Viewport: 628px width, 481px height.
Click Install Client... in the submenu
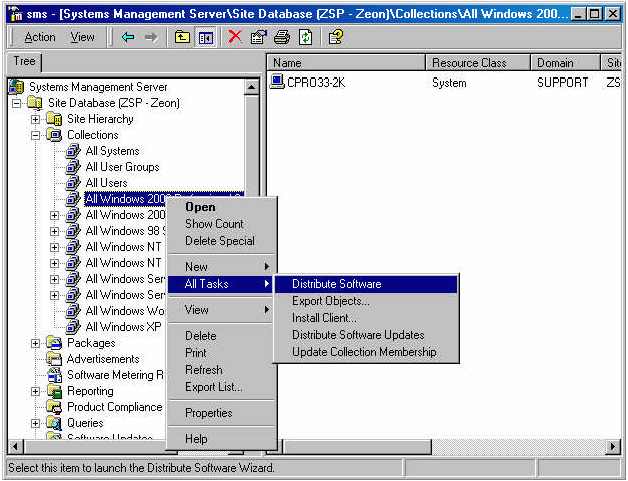pos(366,318)
